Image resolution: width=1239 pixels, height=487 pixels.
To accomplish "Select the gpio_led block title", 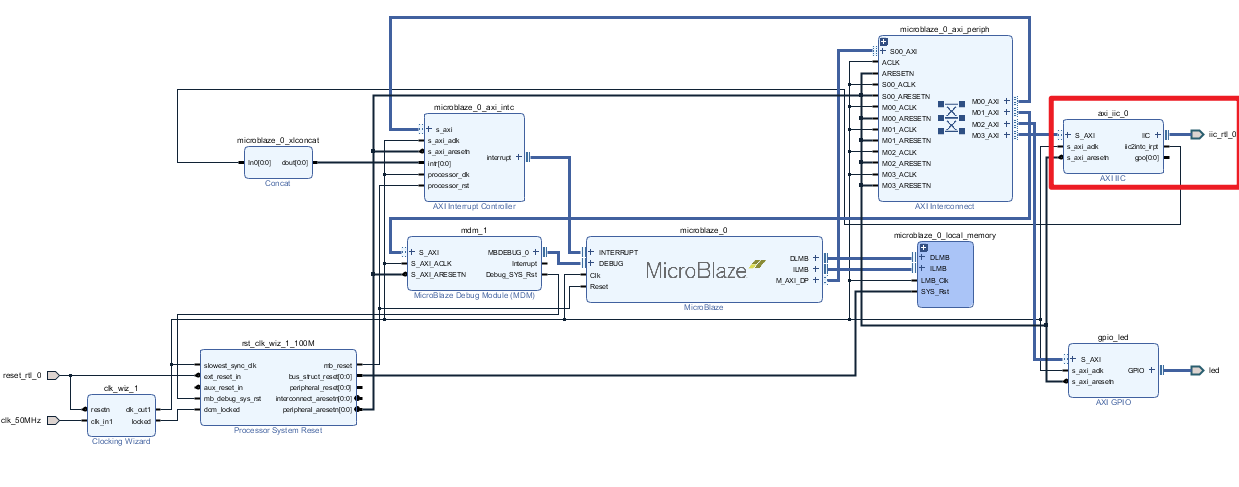I will [x=1112, y=338].
